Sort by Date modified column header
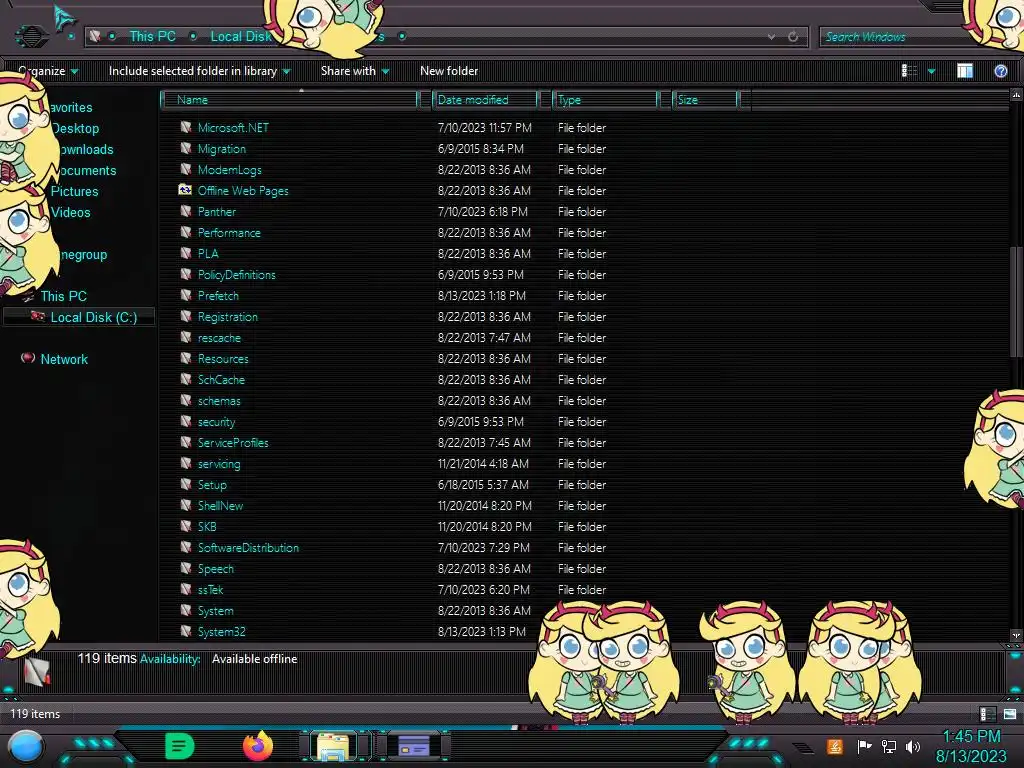1024x768 pixels. [486, 100]
